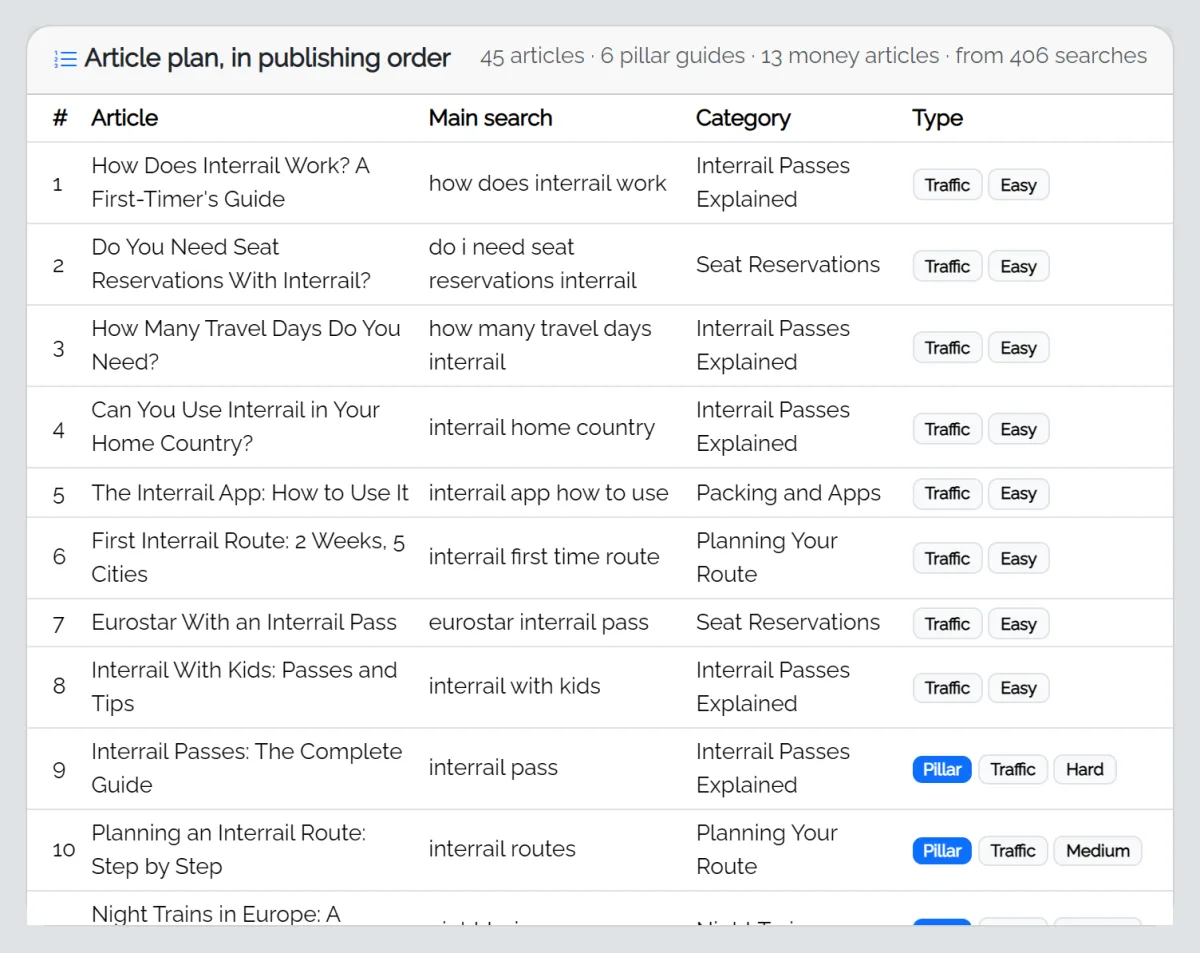The image size is (1200, 953).
Task: Open 'How Does Interrail Work? A First-Timer's Guide'
Action: (231, 182)
